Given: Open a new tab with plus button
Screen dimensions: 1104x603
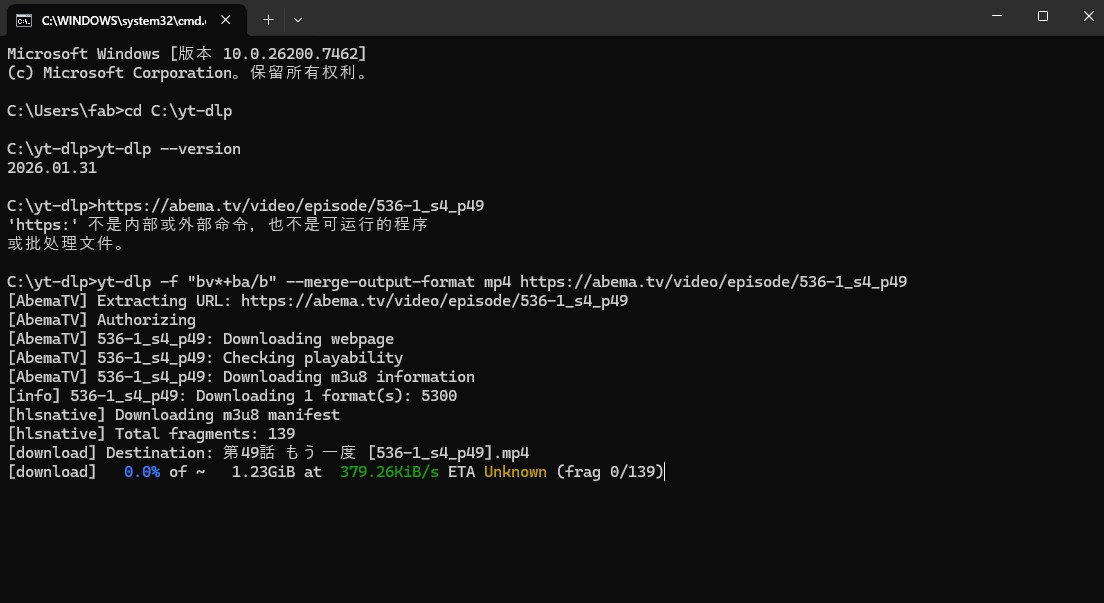Looking at the screenshot, I should [x=268, y=19].
